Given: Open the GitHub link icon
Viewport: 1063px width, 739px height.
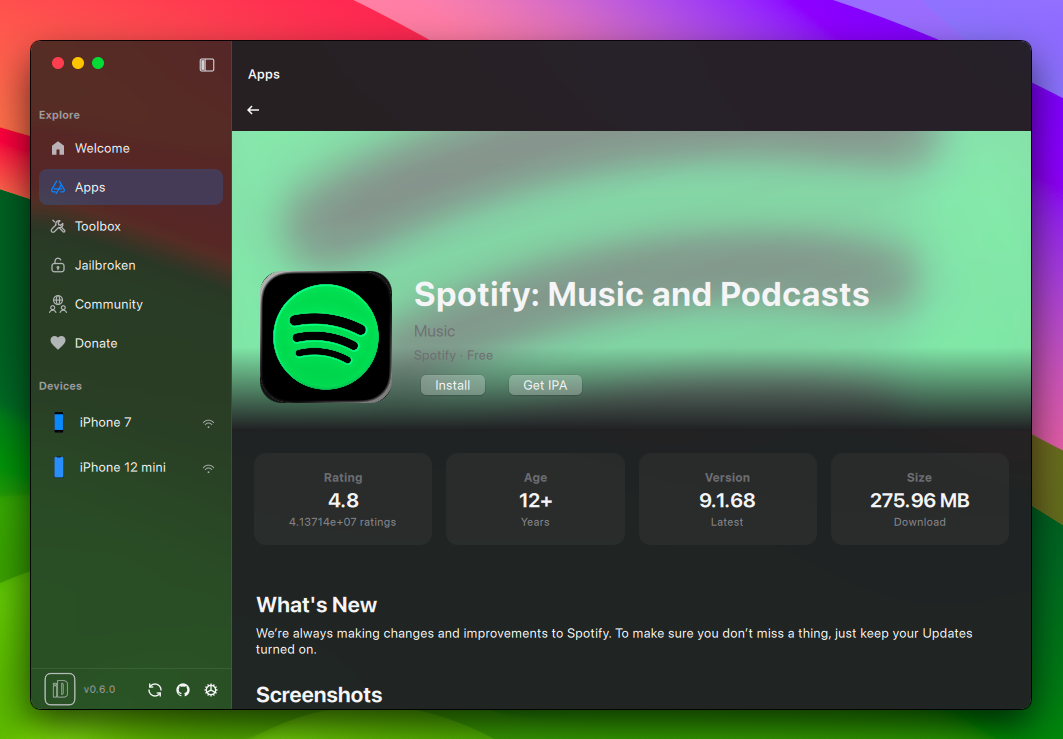Looking at the screenshot, I should 183,690.
